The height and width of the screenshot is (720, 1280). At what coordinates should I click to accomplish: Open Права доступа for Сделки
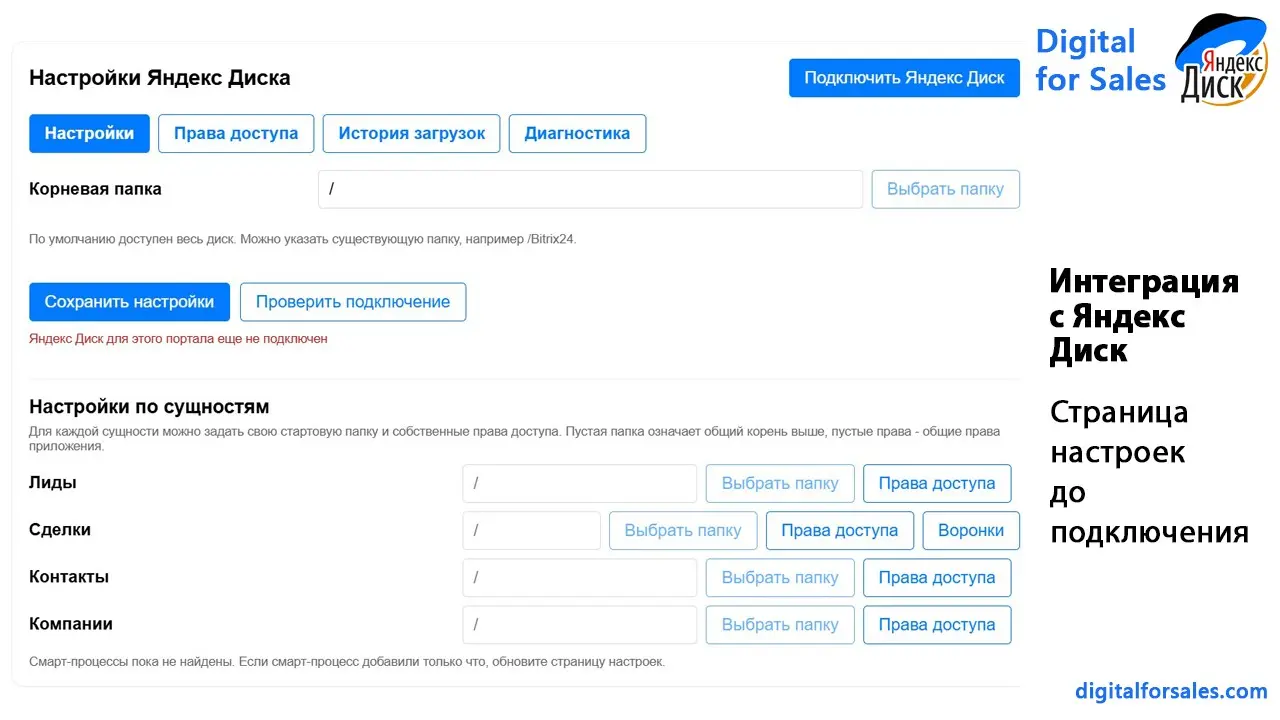tap(840, 531)
